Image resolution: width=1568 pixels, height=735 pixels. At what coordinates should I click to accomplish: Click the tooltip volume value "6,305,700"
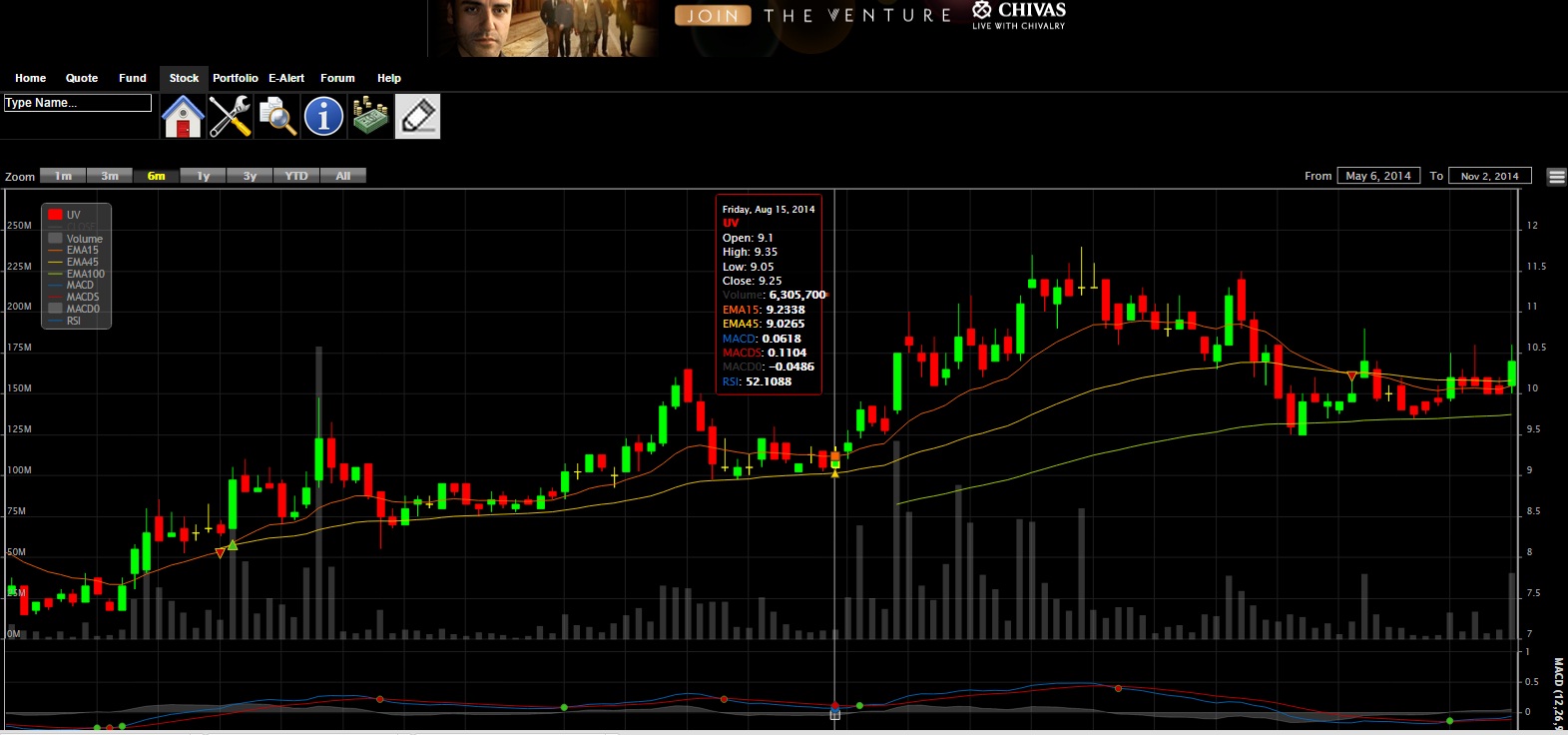[797, 296]
